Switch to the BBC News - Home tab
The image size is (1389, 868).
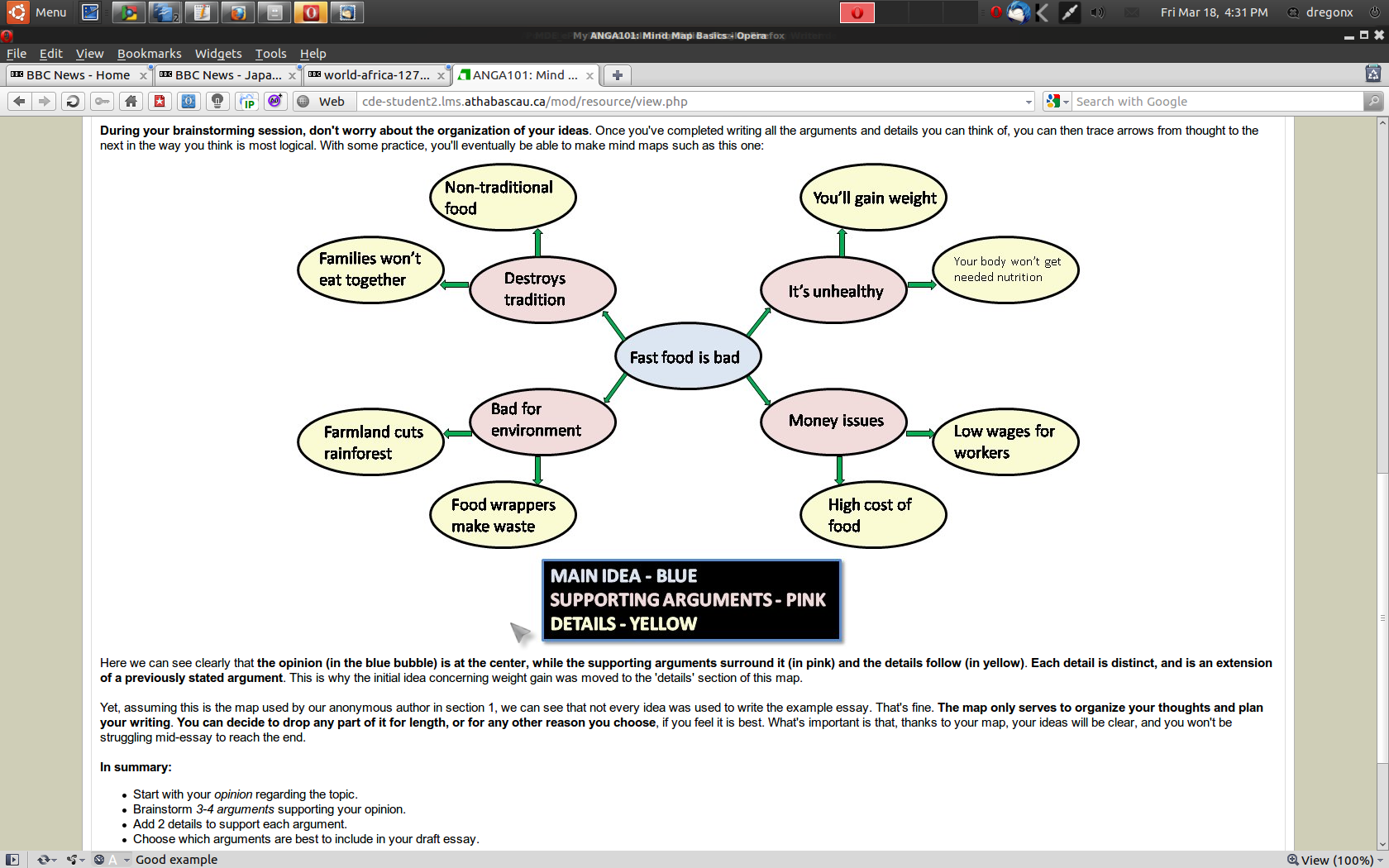click(x=78, y=75)
